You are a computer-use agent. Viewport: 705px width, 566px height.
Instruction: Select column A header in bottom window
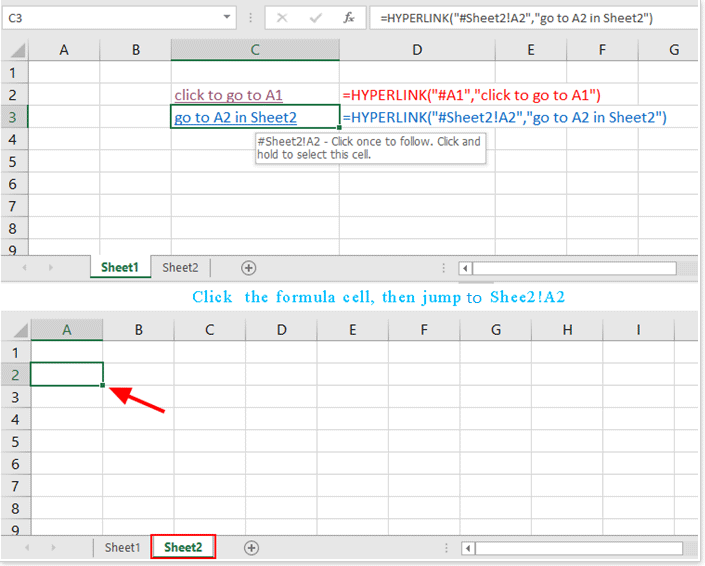[x=67, y=330]
